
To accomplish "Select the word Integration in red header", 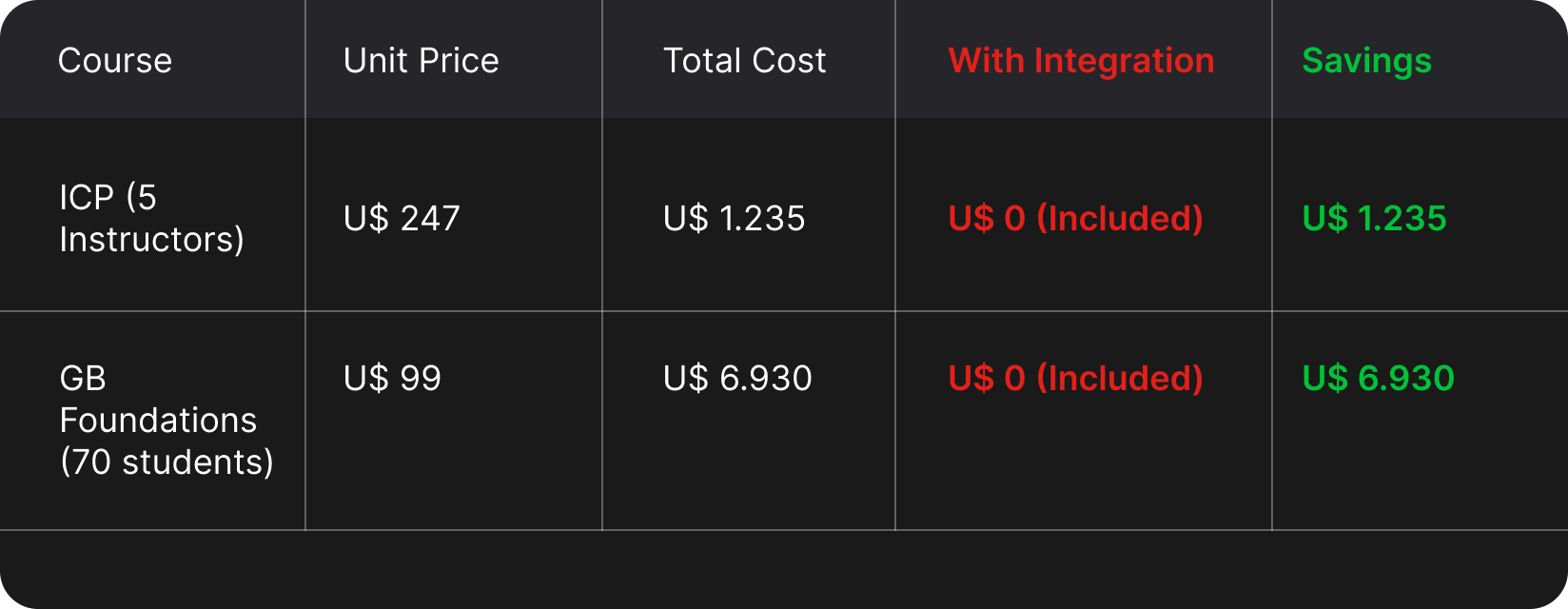I will coord(1124,61).
